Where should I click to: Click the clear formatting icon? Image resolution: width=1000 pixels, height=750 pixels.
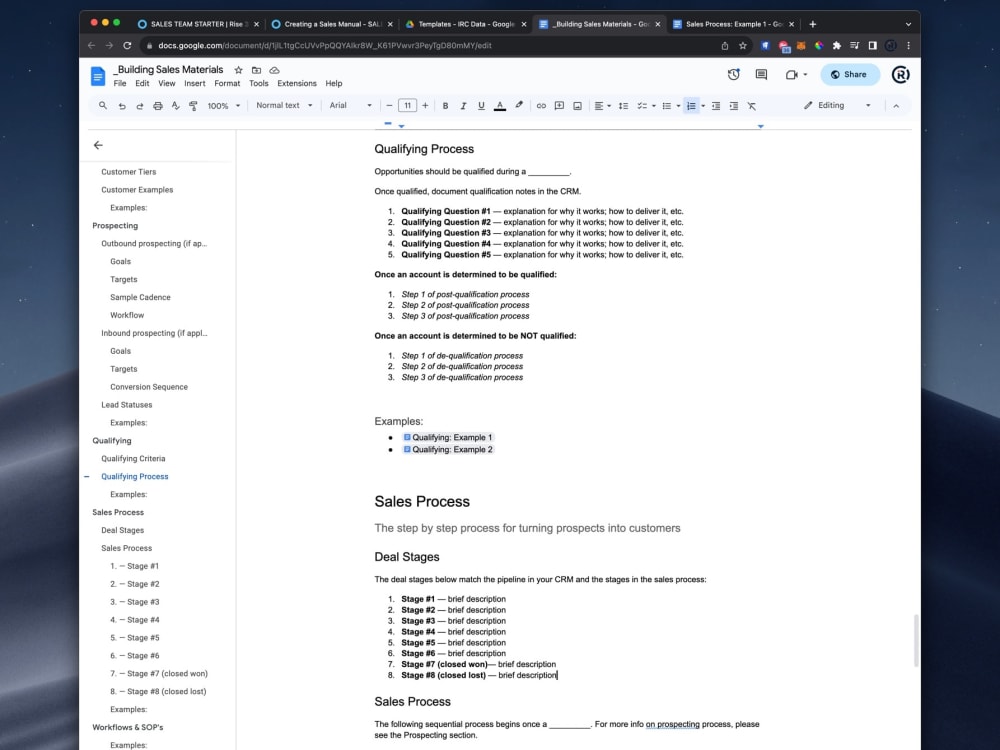751,106
